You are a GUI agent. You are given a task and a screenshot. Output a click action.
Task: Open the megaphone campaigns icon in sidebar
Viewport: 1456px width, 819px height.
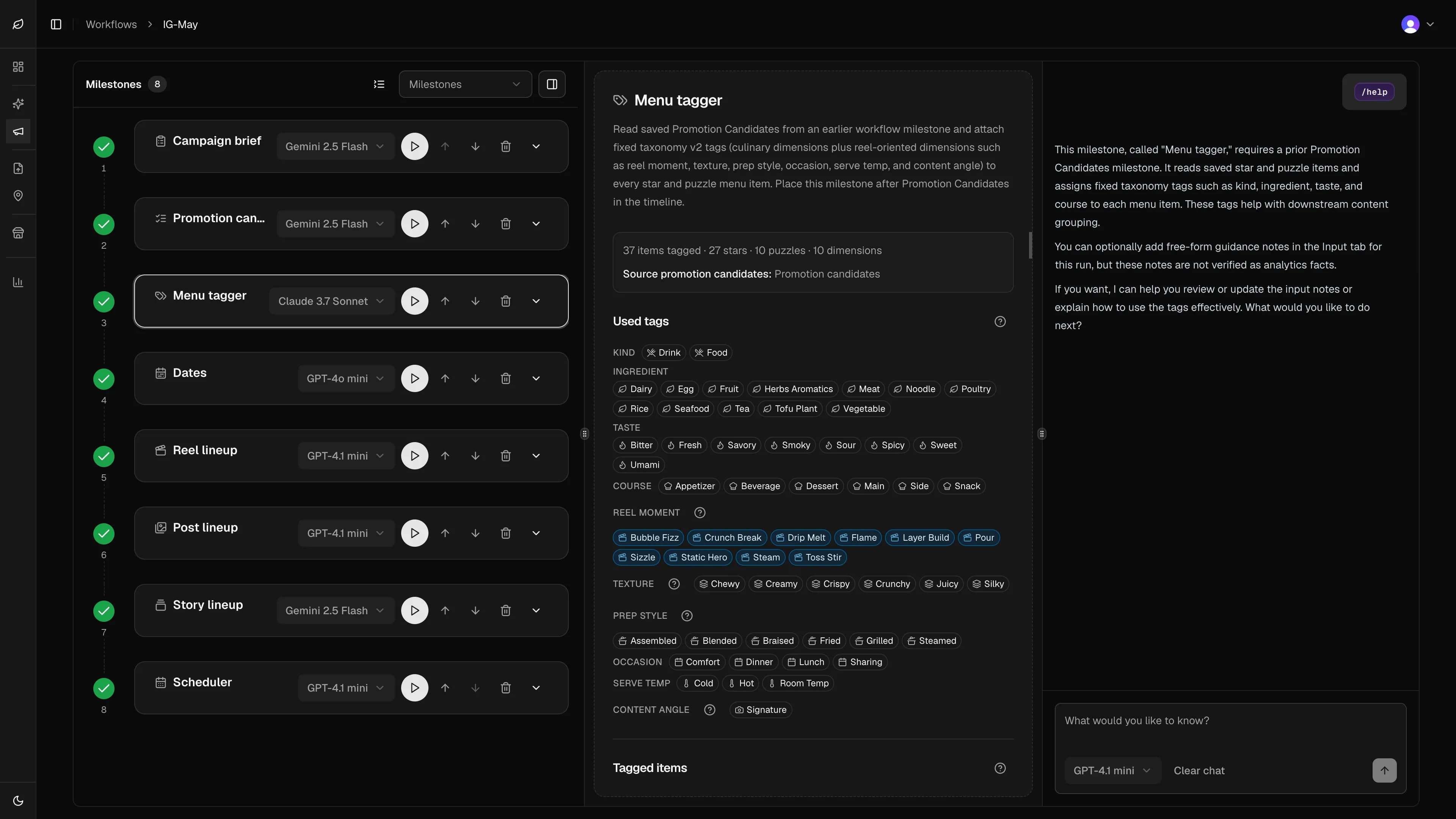point(18,131)
